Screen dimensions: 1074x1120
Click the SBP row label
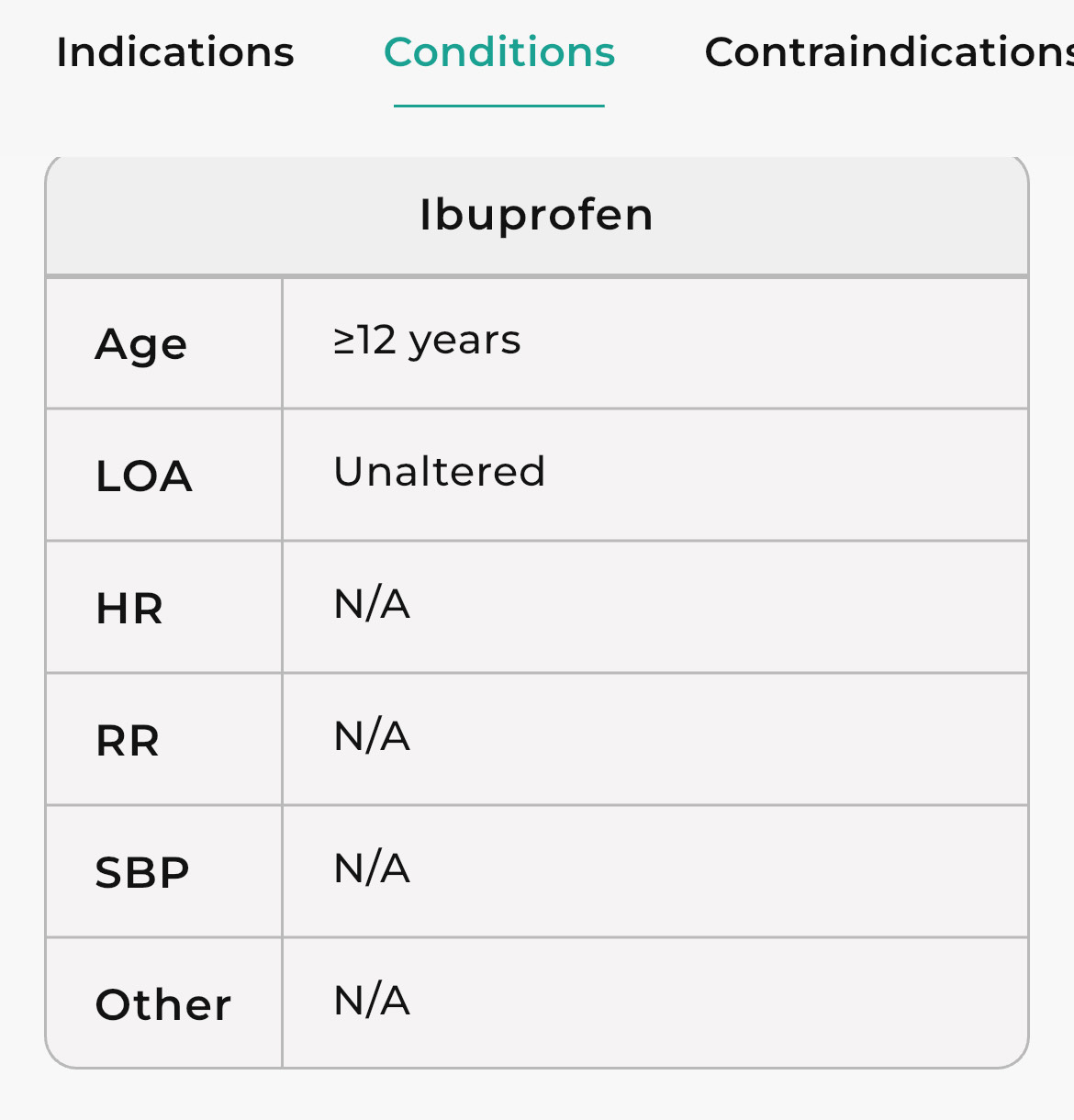point(142,873)
